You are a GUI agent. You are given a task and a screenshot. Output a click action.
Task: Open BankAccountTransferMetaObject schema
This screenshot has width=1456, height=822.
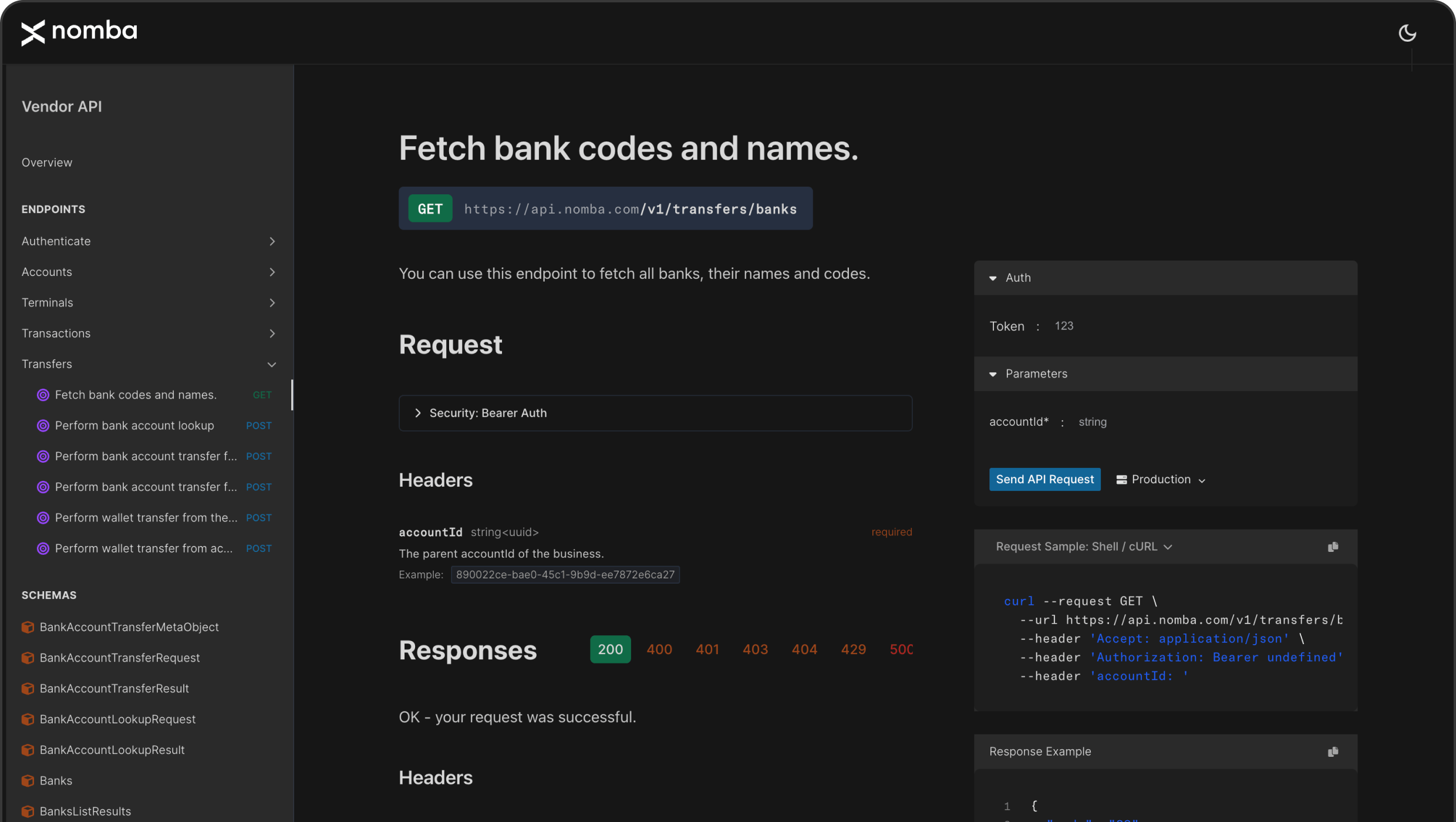tap(129, 627)
